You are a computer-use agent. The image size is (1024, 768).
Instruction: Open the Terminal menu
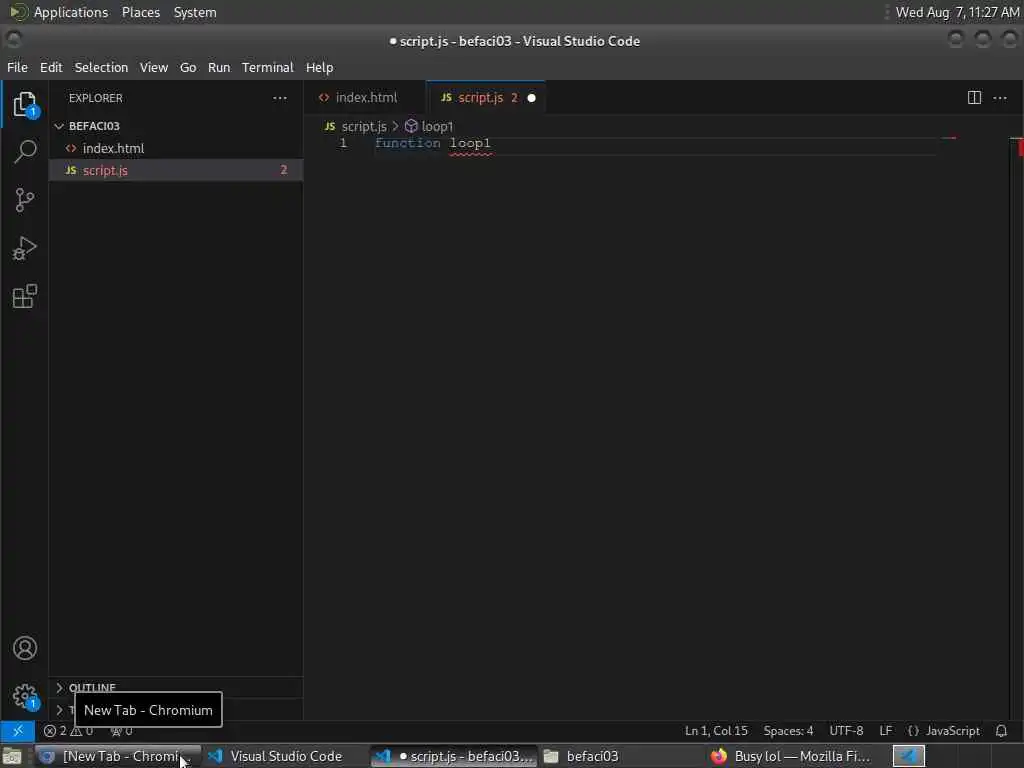click(x=268, y=67)
